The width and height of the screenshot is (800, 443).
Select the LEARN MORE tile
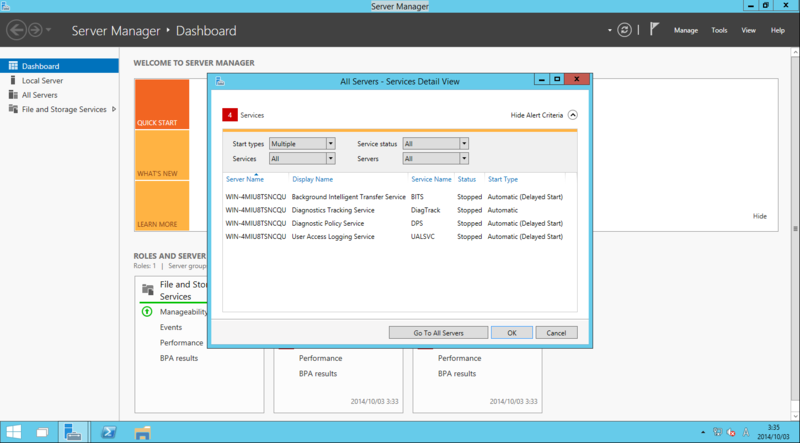pyautogui.click(x=162, y=206)
